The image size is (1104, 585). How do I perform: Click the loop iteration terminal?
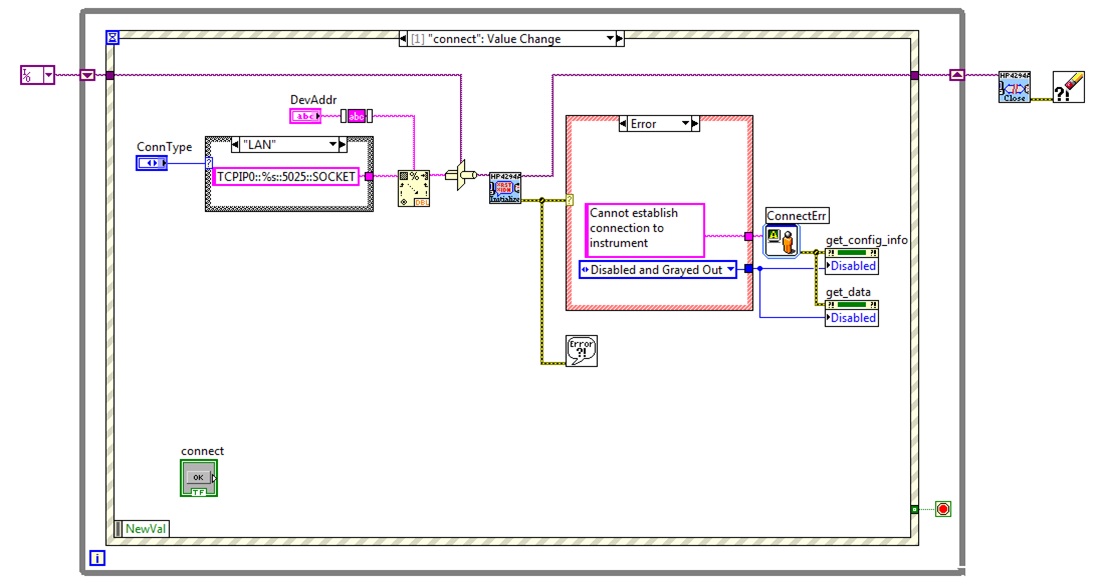point(97,558)
